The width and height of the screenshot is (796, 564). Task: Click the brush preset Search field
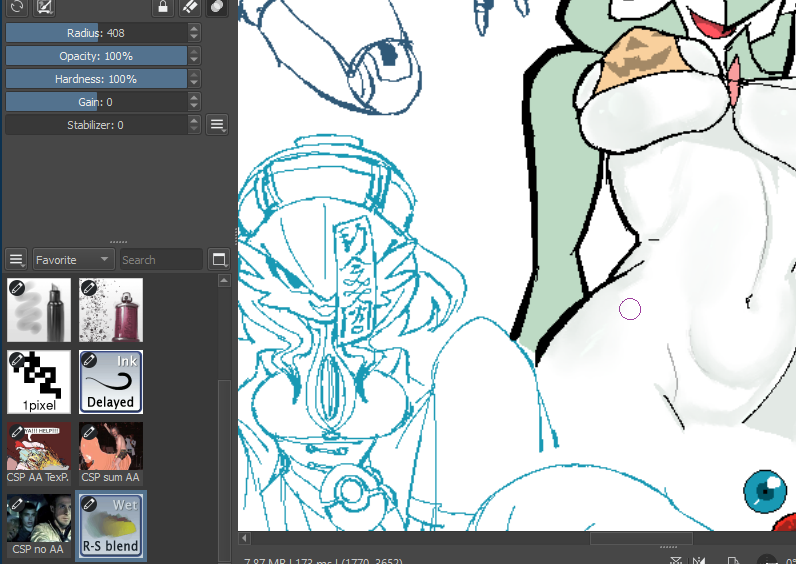click(161, 260)
